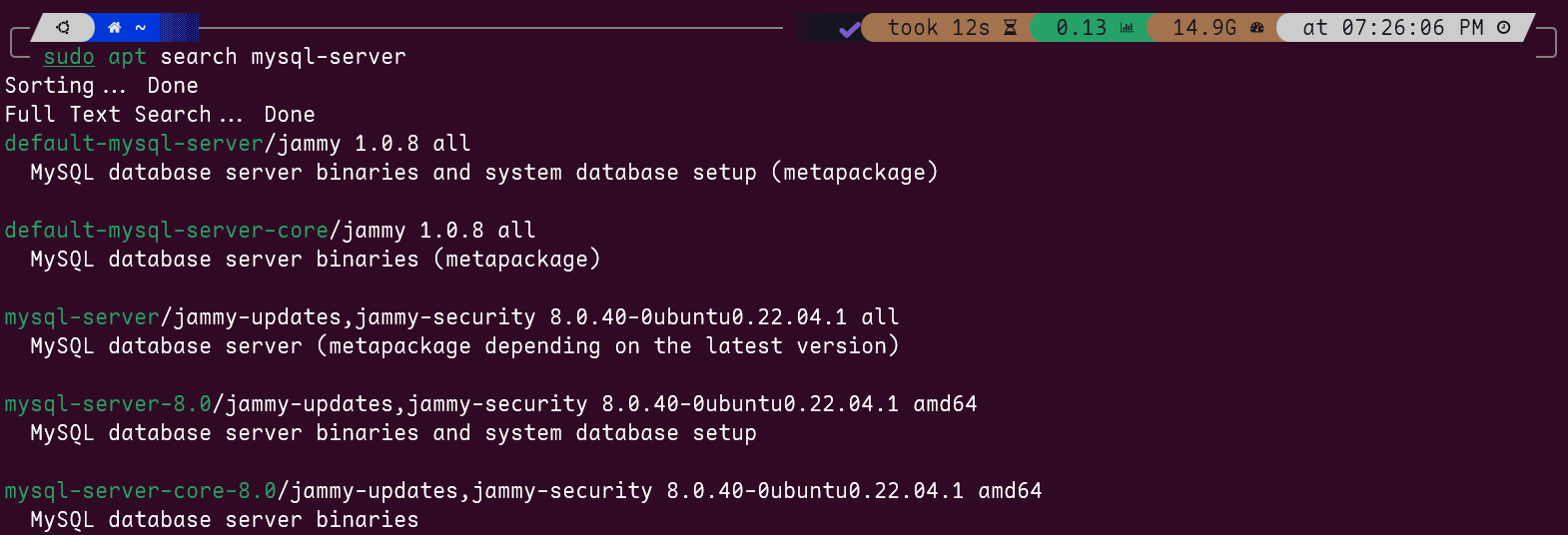Click the load average bar chart icon
The image size is (1568, 535).
(1127, 28)
